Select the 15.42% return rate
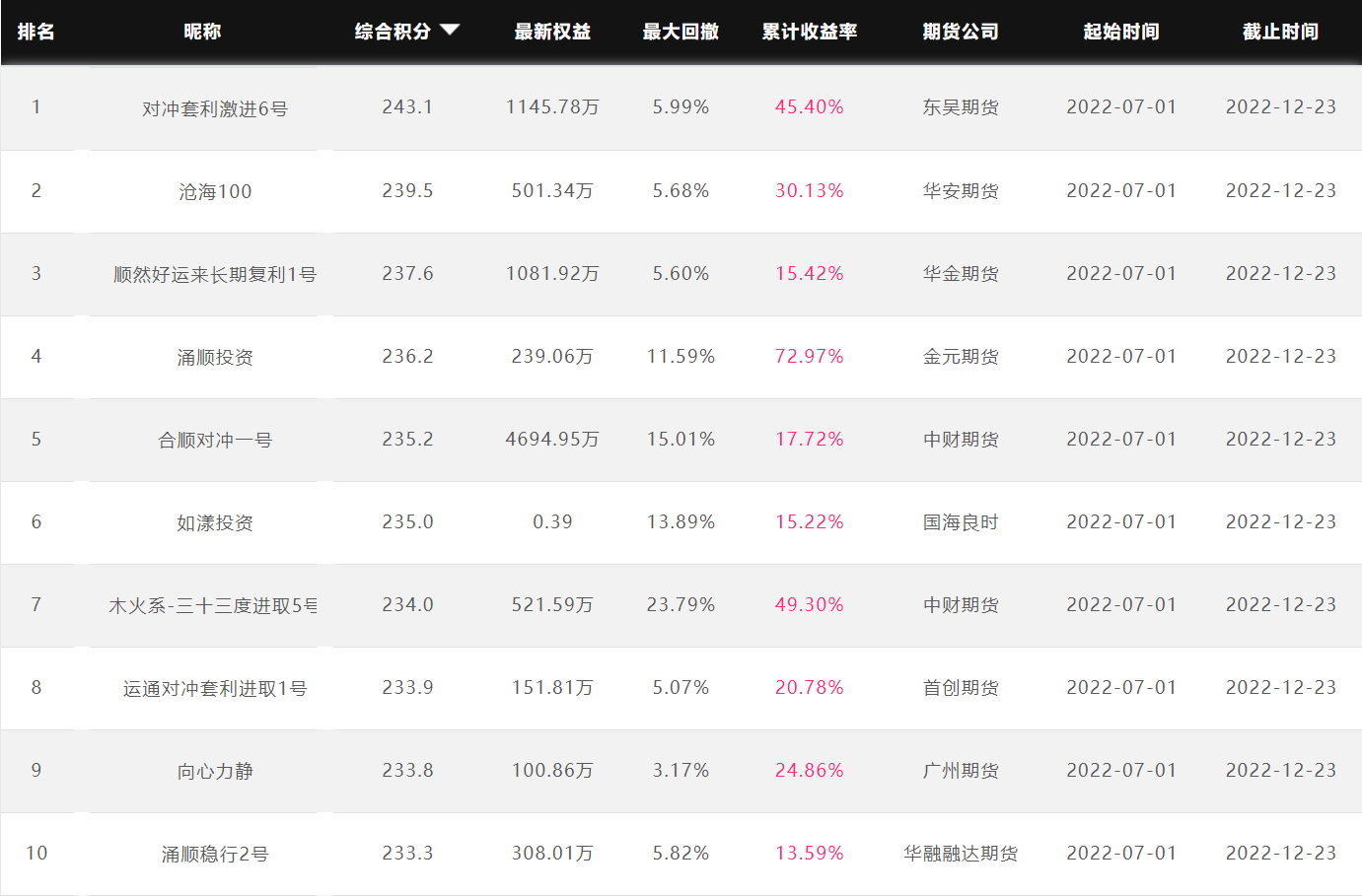 [x=810, y=273]
